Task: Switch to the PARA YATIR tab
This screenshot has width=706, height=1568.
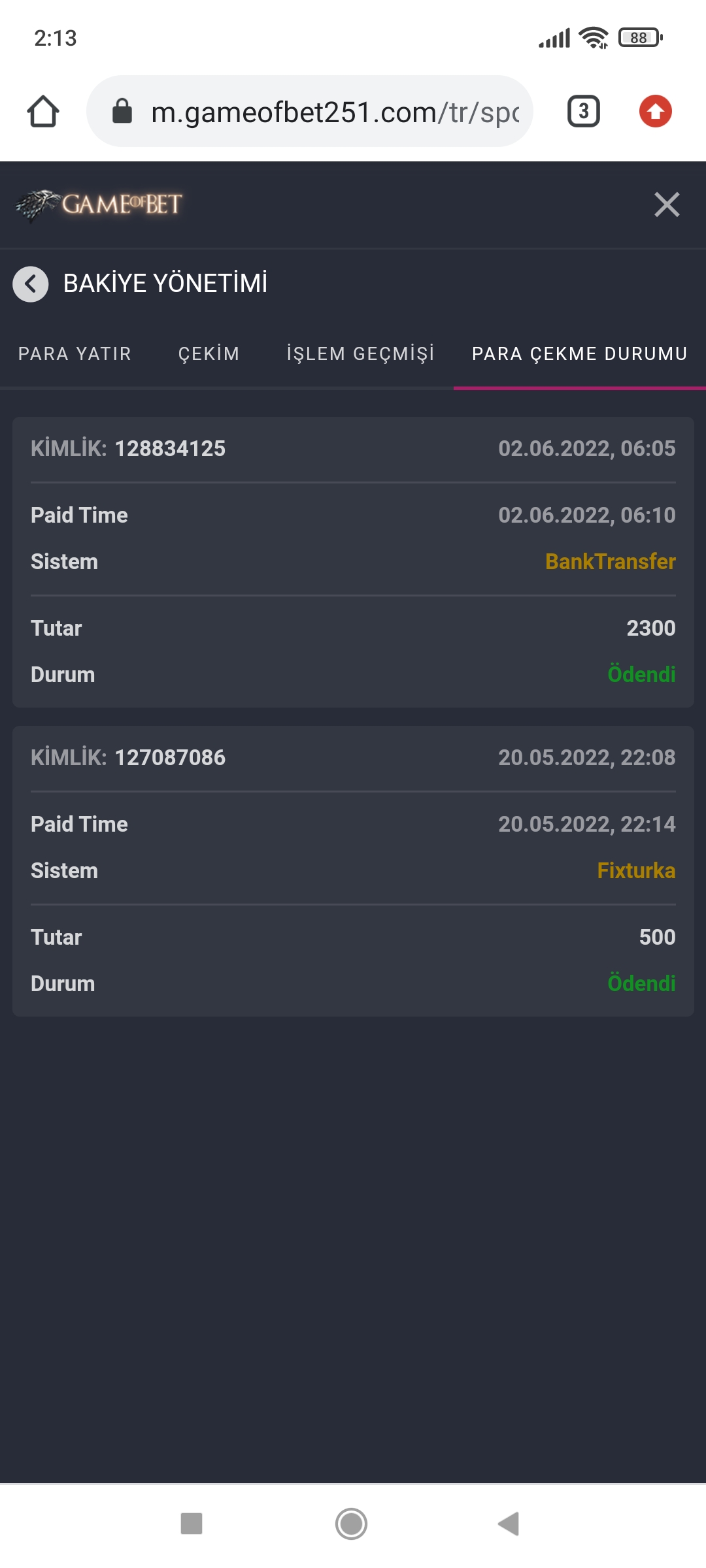Action: 75,354
